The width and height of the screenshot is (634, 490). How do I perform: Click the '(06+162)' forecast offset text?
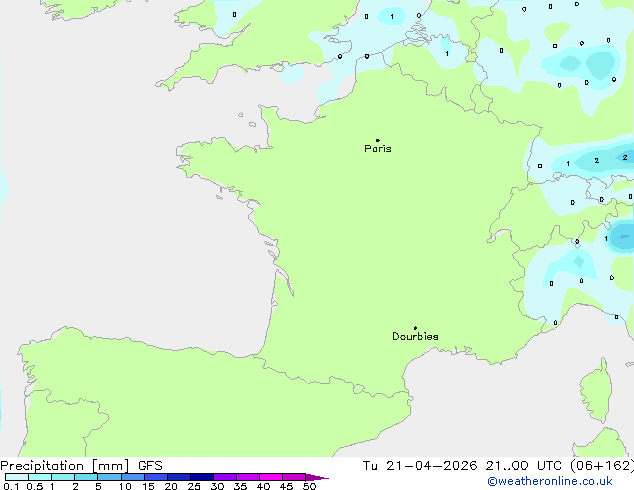602,466
